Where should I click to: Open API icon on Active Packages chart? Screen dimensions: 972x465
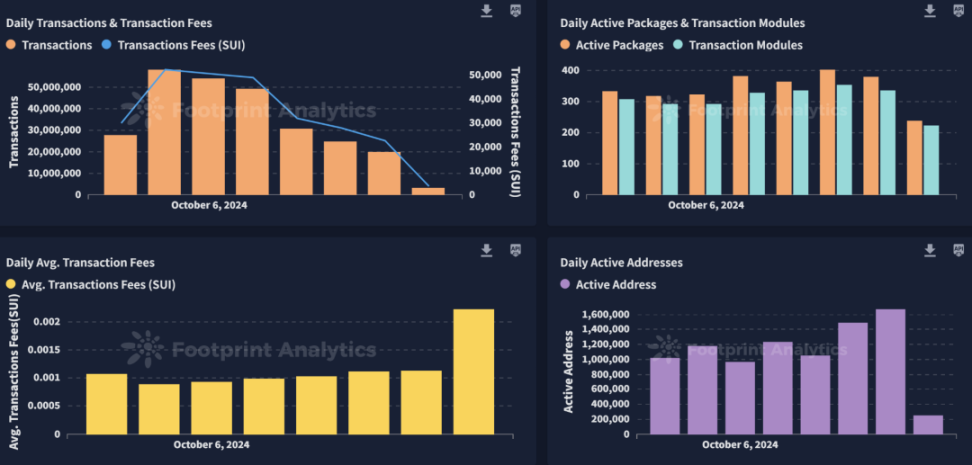(x=959, y=11)
